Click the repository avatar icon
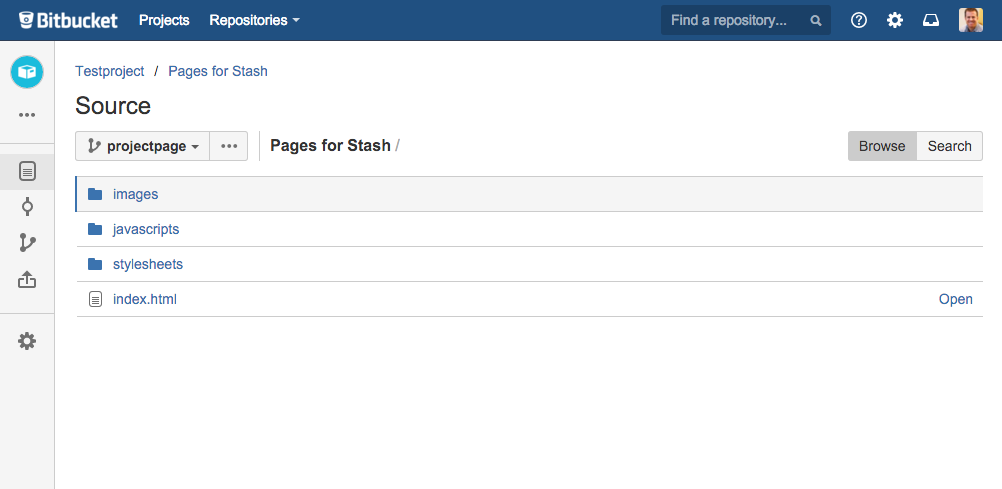The width and height of the screenshot is (1002, 489). pos(27,72)
